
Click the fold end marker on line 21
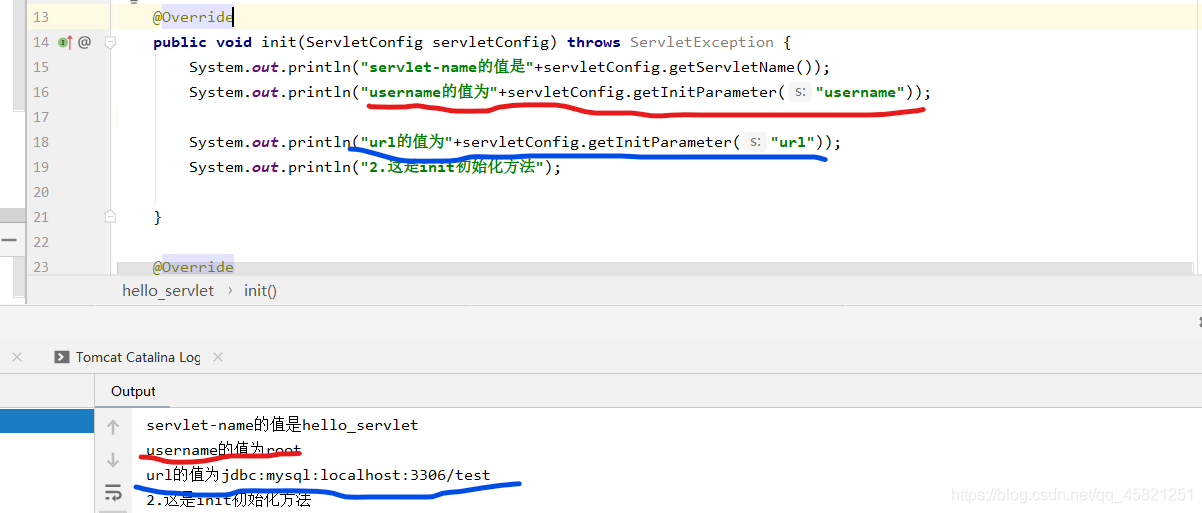point(110,217)
